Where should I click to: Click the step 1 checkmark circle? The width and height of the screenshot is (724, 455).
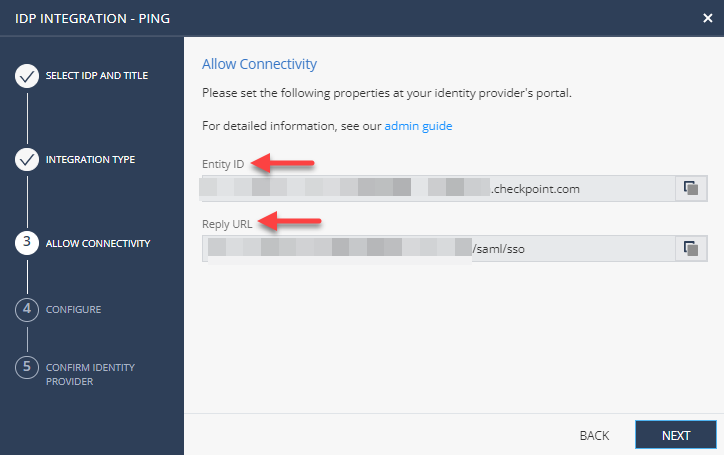click(28, 77)
